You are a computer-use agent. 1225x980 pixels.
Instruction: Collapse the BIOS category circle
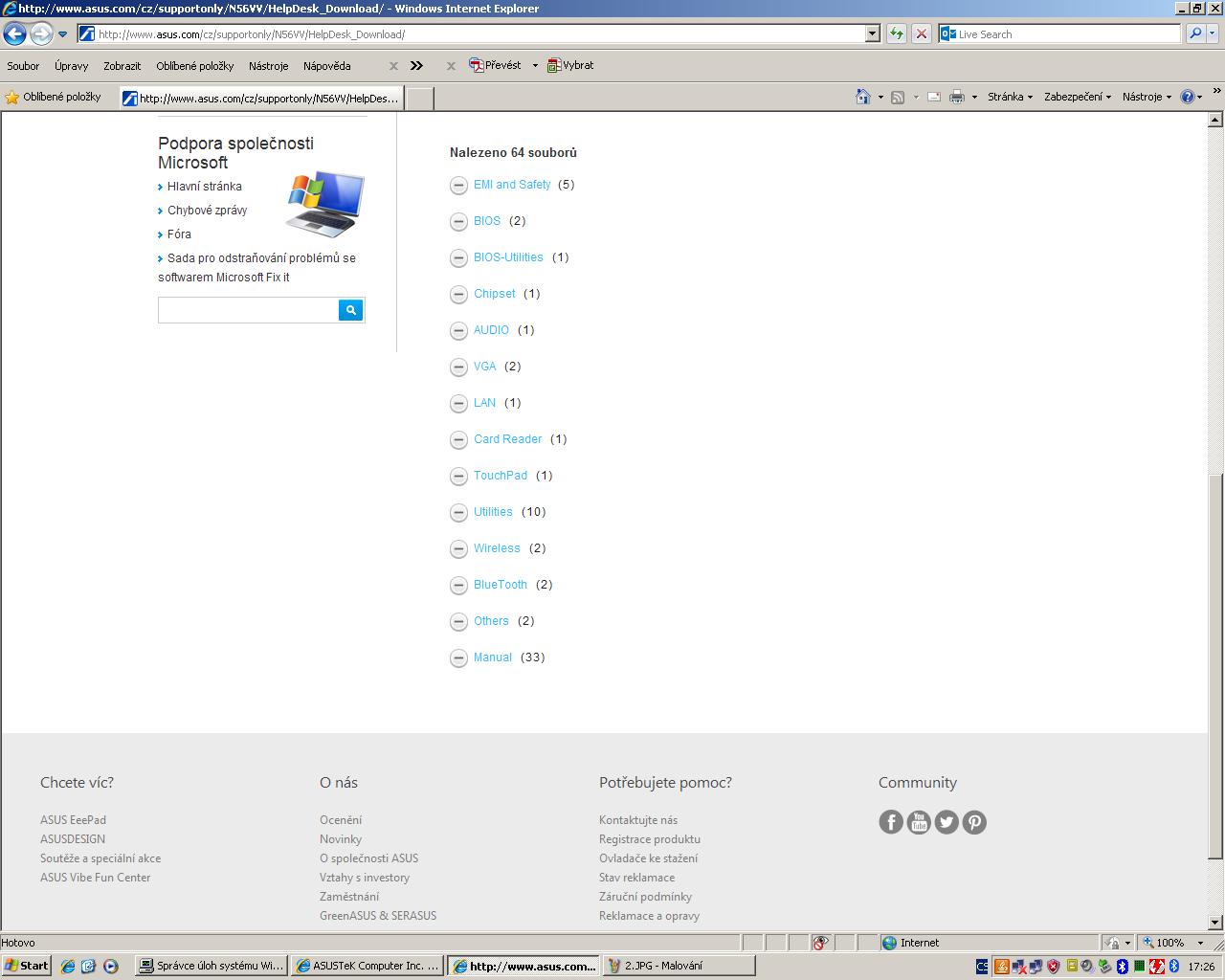click(x=458, y=222)
